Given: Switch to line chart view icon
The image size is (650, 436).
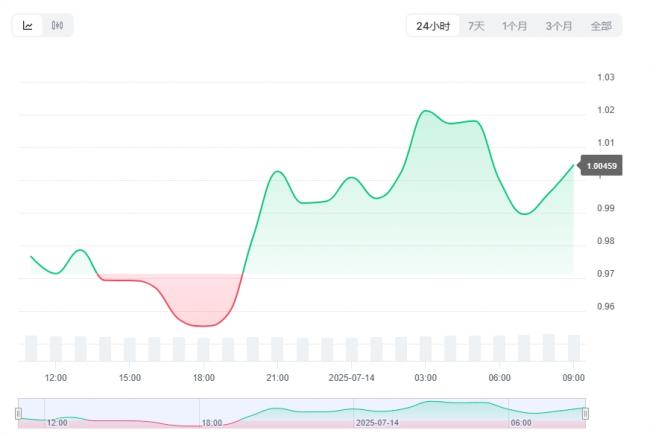Looking at the screenshot, I should (x=27, y=26).
